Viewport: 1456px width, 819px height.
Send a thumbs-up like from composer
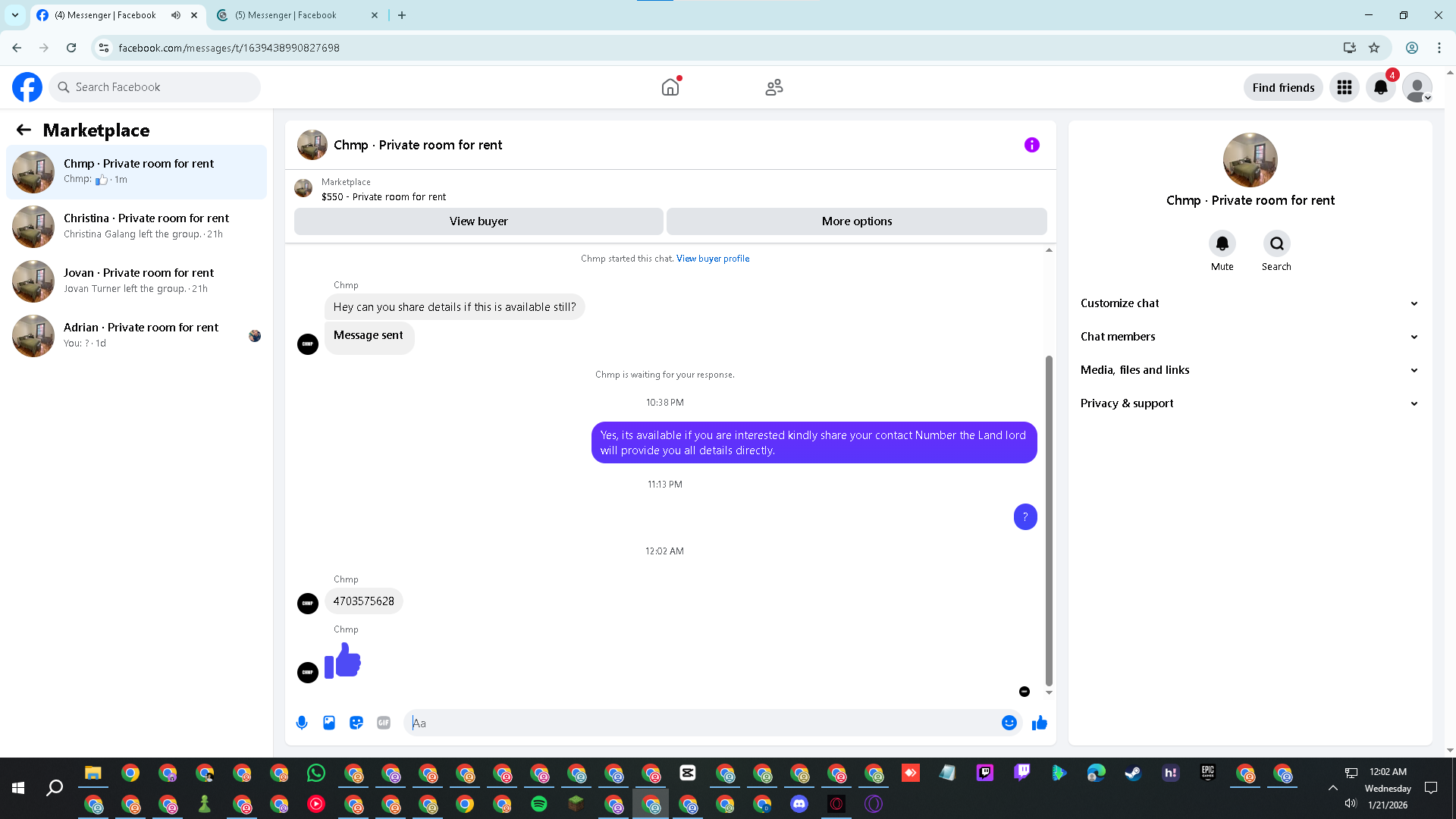pos(1040,723)
